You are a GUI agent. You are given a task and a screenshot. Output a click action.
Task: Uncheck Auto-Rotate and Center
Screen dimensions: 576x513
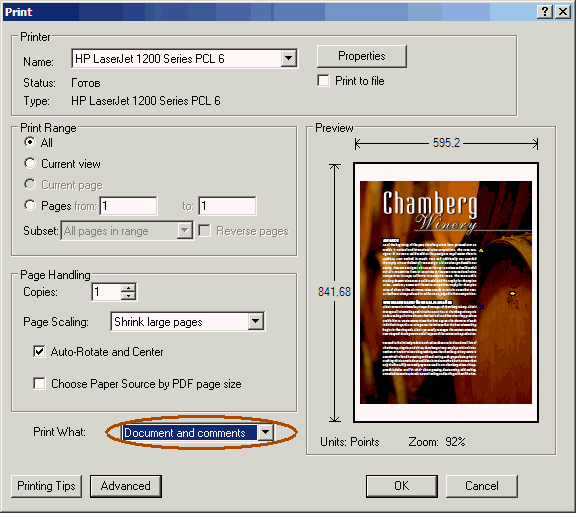tap(39, 351)
